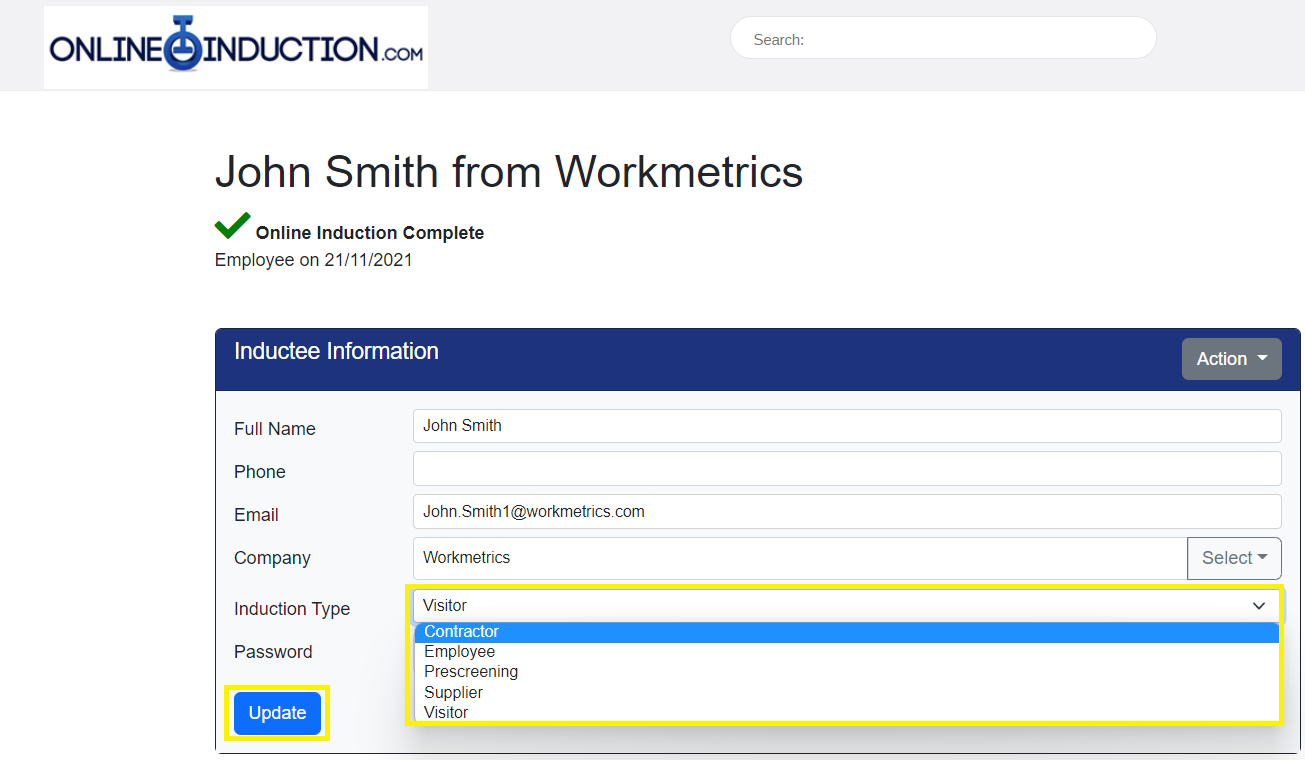Screen dimensions: 1305x760
Task: Click the John Smith from Workmetrics heading
Action: pos(508,172)
